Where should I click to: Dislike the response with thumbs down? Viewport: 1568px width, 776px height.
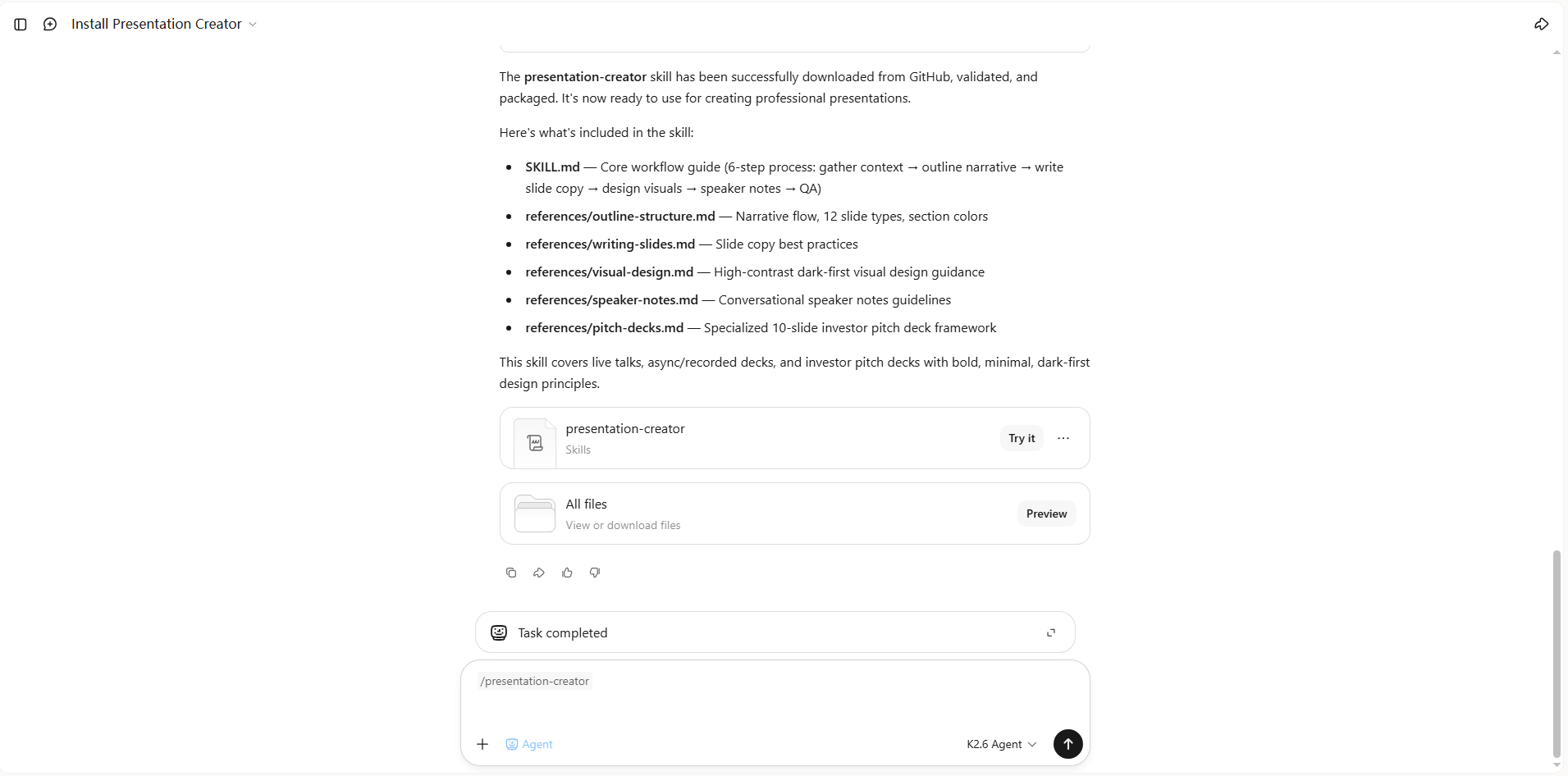pyautogui.click(x=595, y=573)
